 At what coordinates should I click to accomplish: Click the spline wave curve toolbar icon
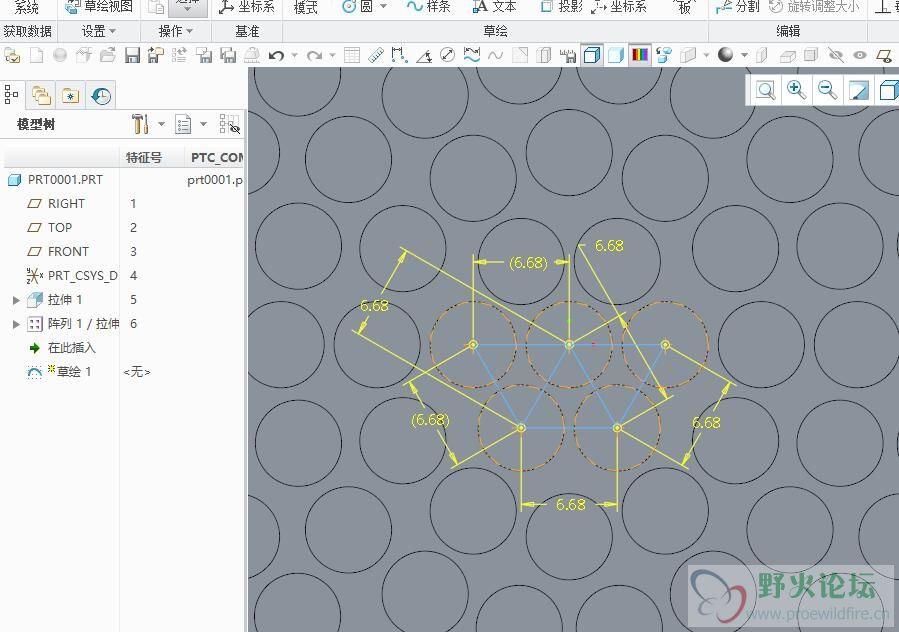click(495, 56)
